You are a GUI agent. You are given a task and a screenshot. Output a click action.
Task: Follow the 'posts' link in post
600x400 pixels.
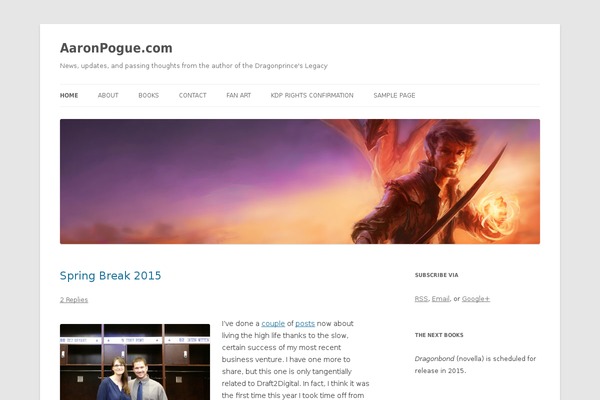[x=305, y=323]
